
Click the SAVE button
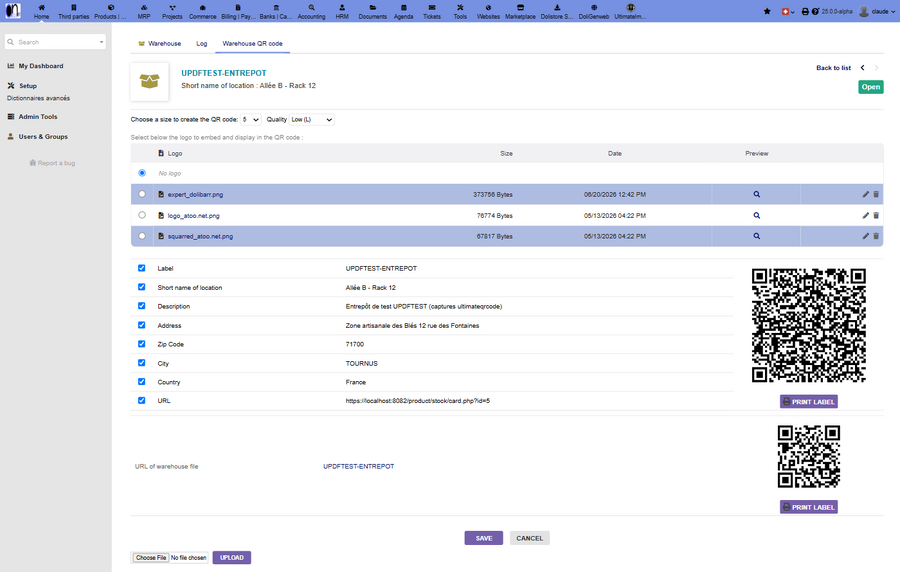pos(484,538)
